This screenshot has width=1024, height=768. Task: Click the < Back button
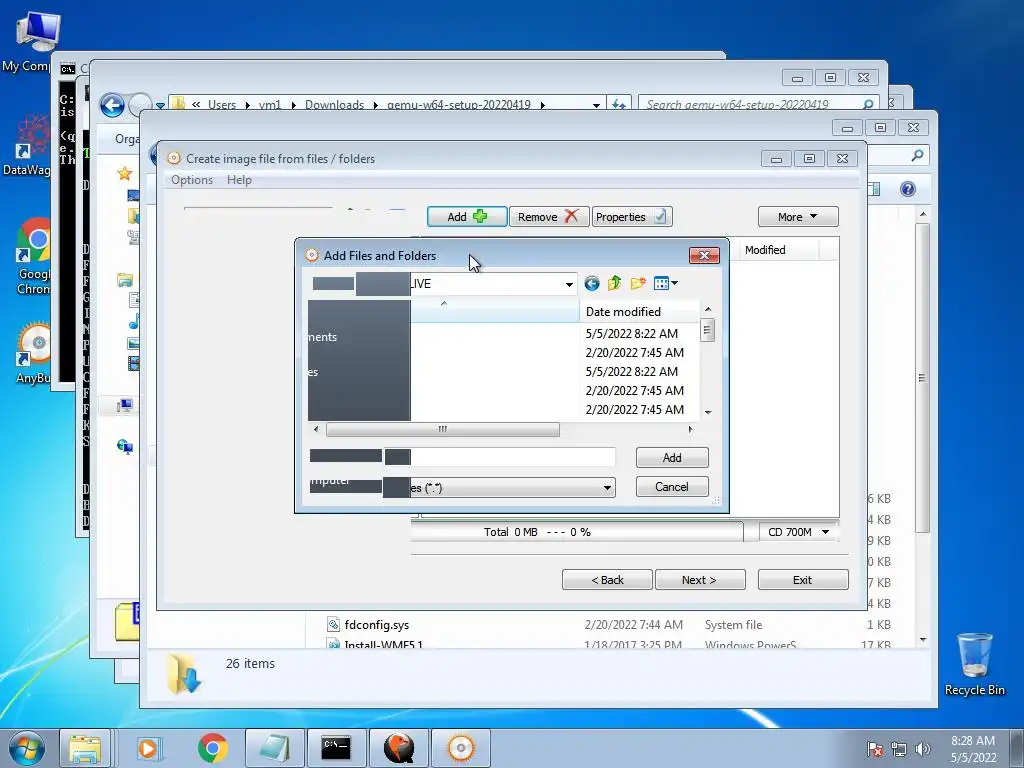(x=607, y=580)
